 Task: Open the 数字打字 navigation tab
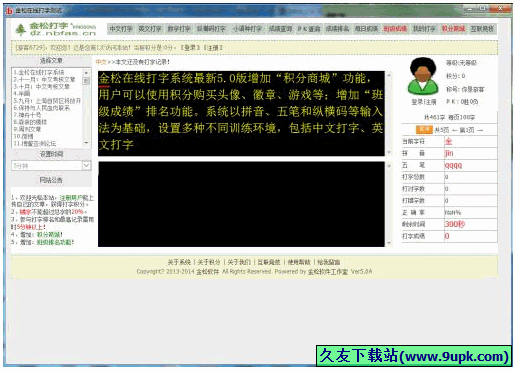179,29
